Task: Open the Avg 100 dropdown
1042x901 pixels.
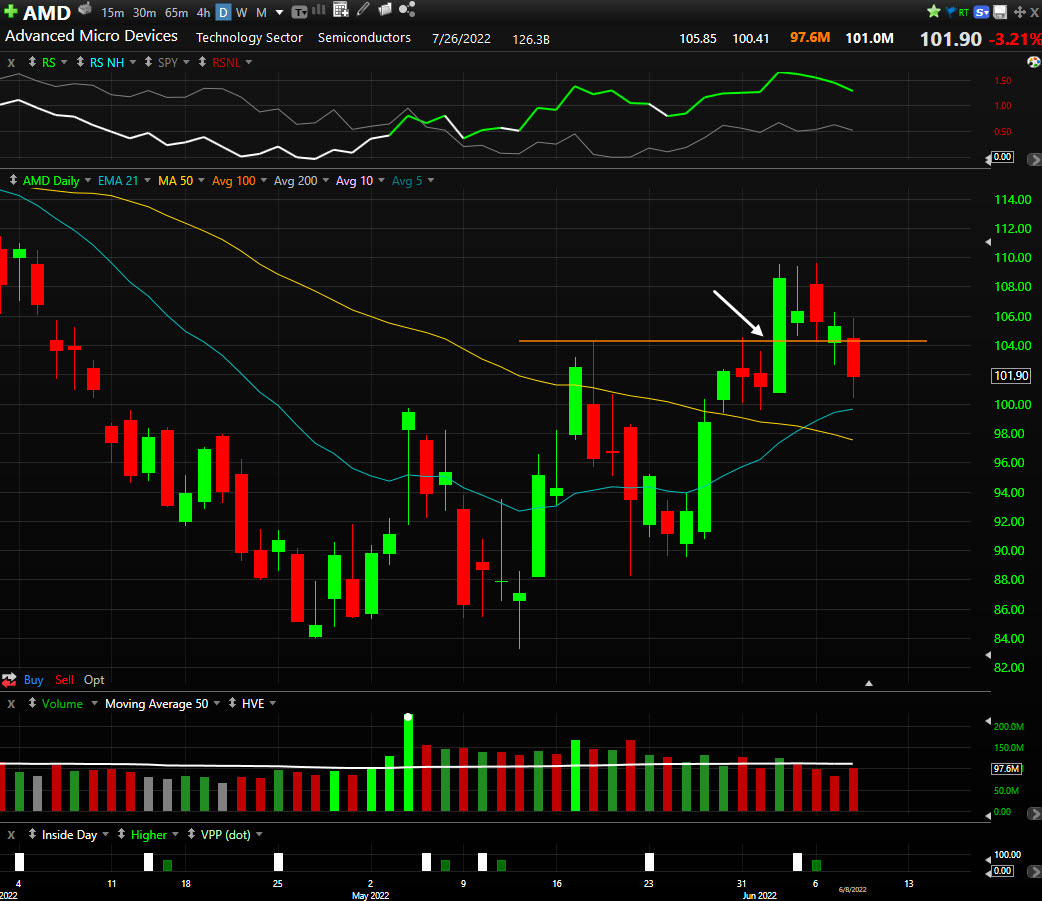Action: 264,180
